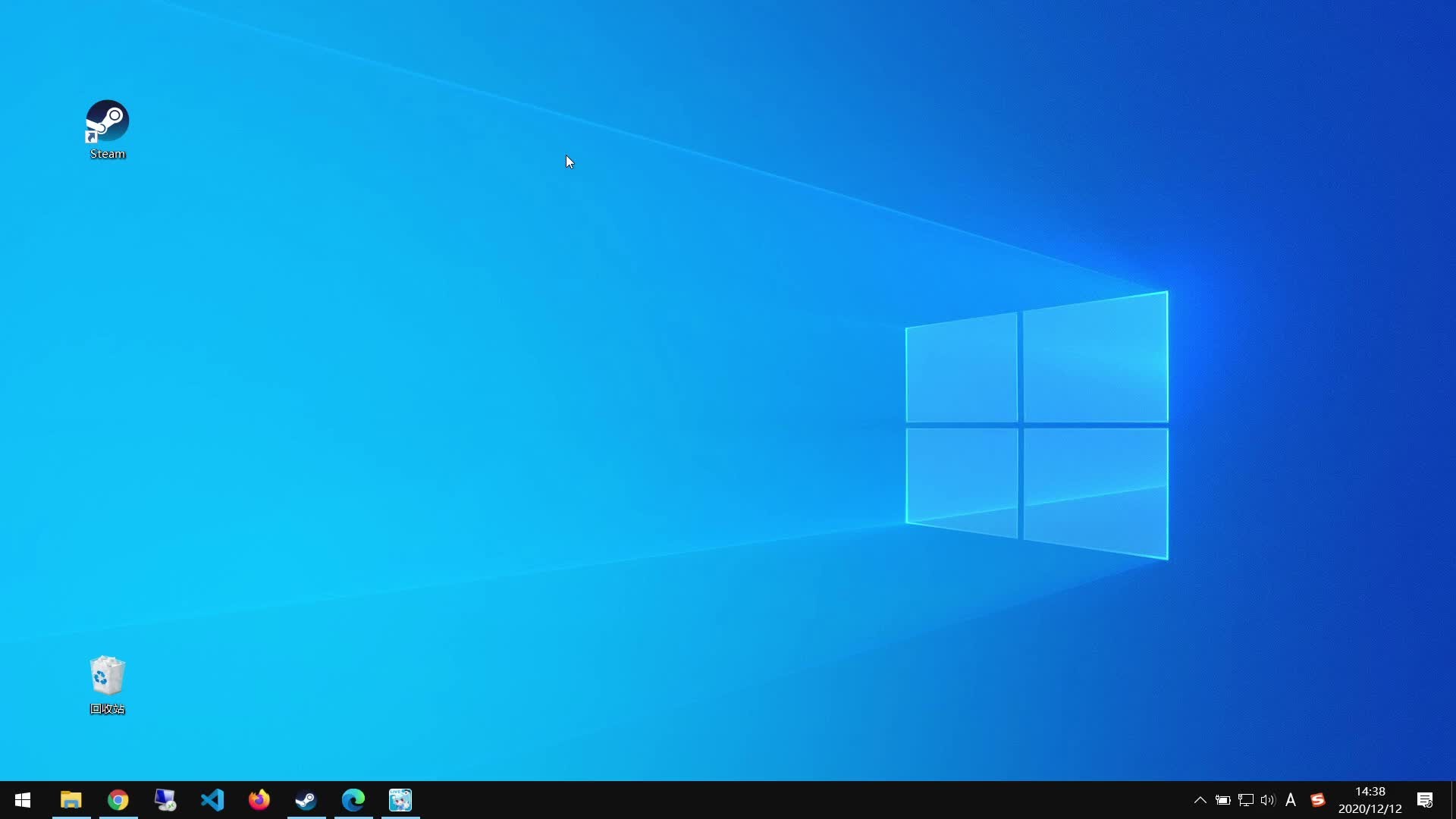Click the battery status tray icon
Screen dimensions: 1456x819
click(x=1222, y=800)
